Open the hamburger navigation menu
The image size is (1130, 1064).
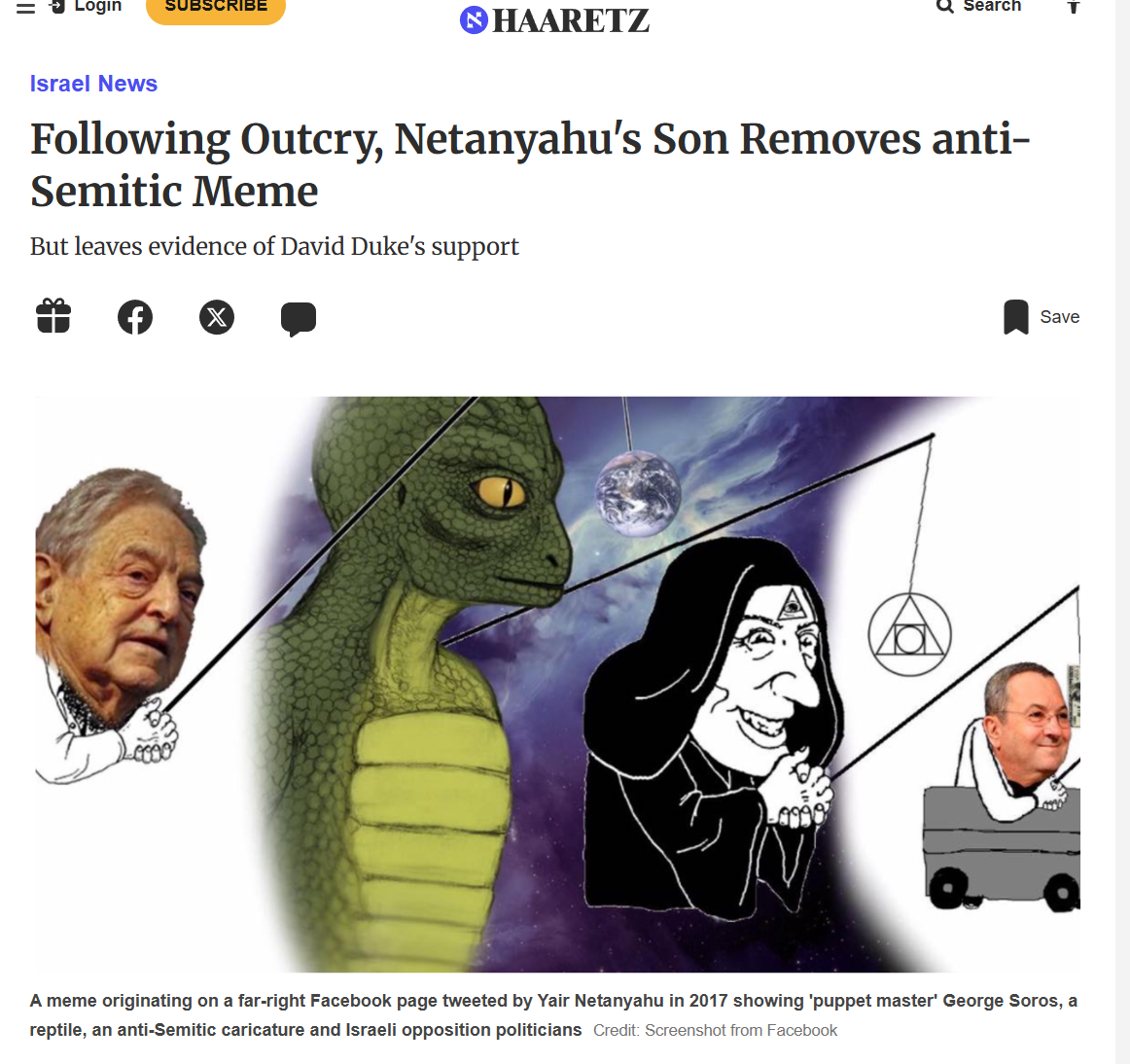pos(26,7)
